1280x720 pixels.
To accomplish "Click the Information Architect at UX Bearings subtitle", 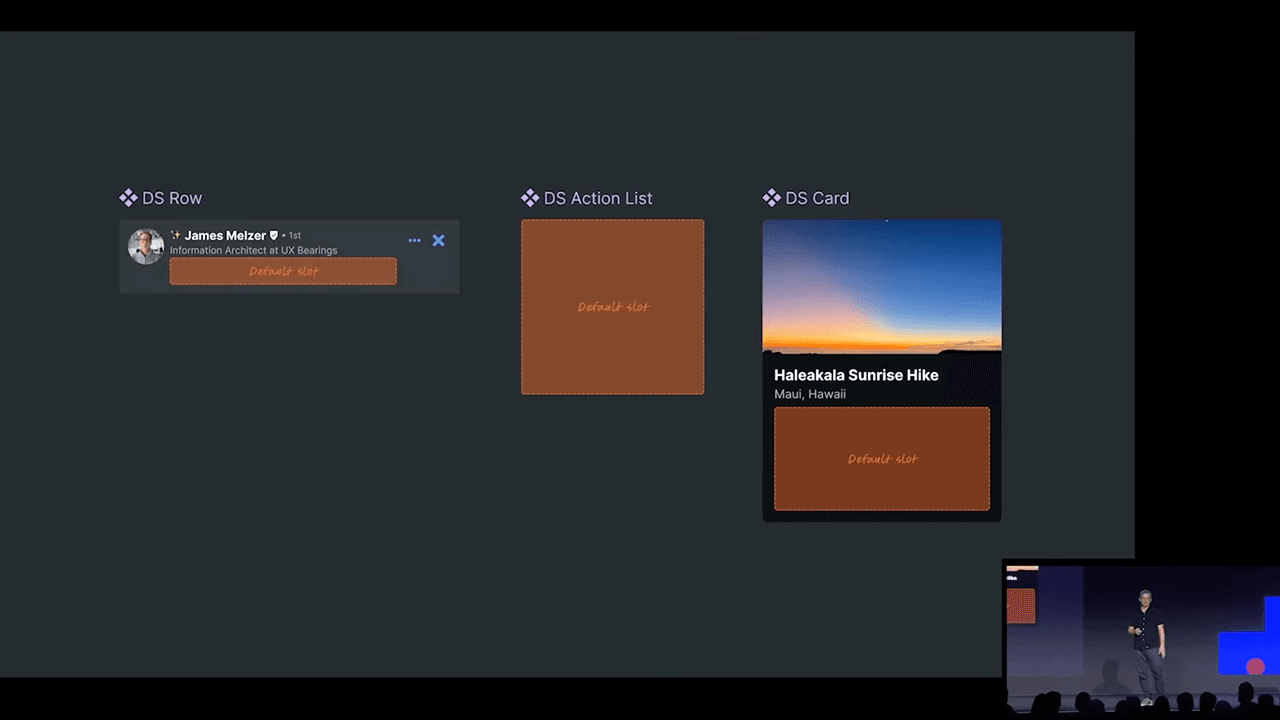I will [x=253, y=251].
